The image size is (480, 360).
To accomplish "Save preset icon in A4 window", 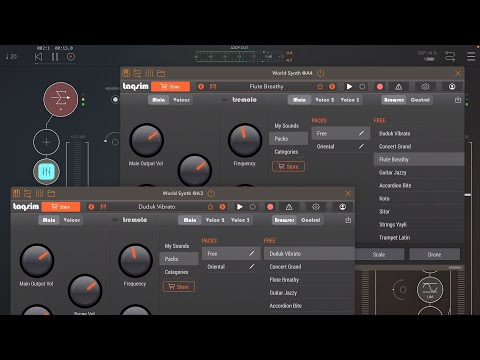I will (213, 87).
